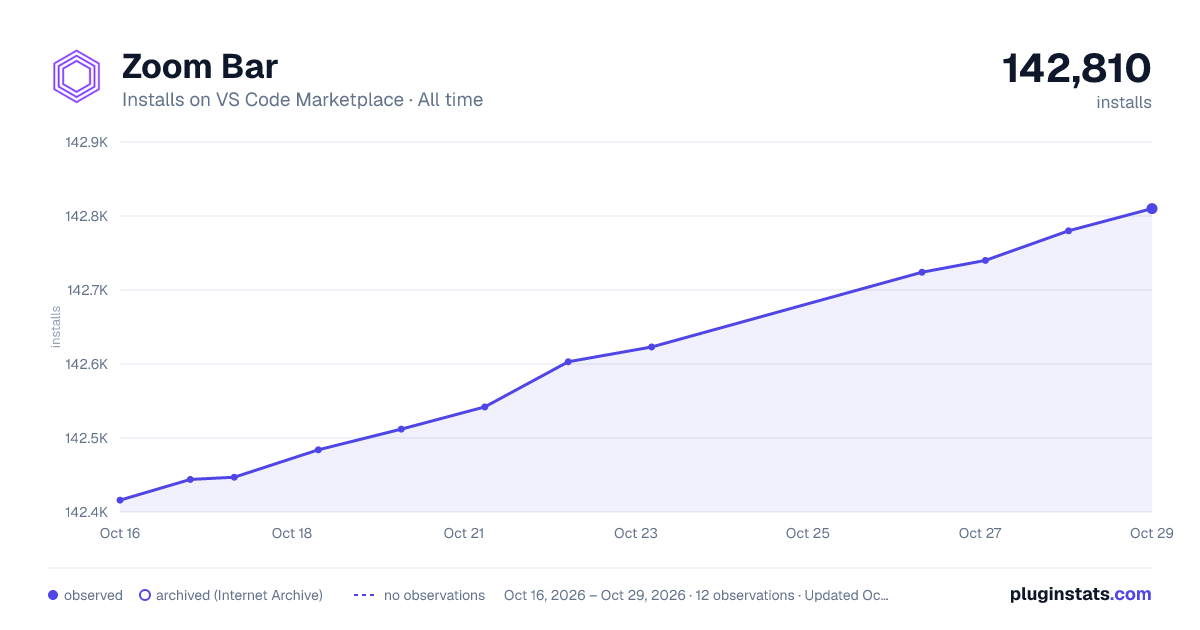Click the 'Zoom Bar' title
Screen dimensions: 1200x630
tap(200, 67)
